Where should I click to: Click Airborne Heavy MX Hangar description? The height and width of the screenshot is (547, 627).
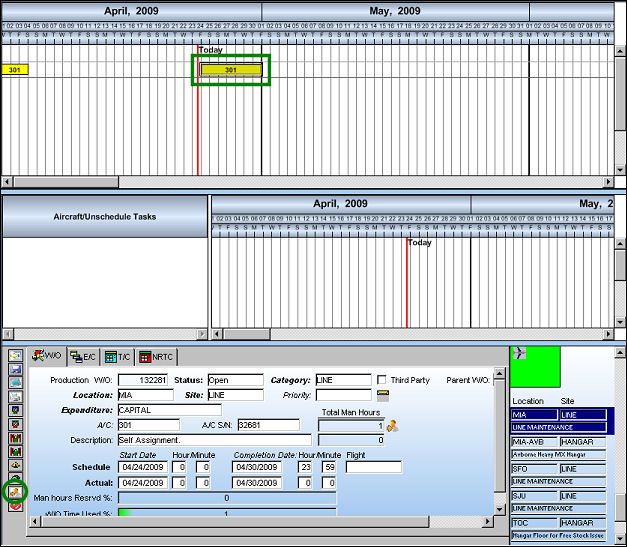coord(559,454)
